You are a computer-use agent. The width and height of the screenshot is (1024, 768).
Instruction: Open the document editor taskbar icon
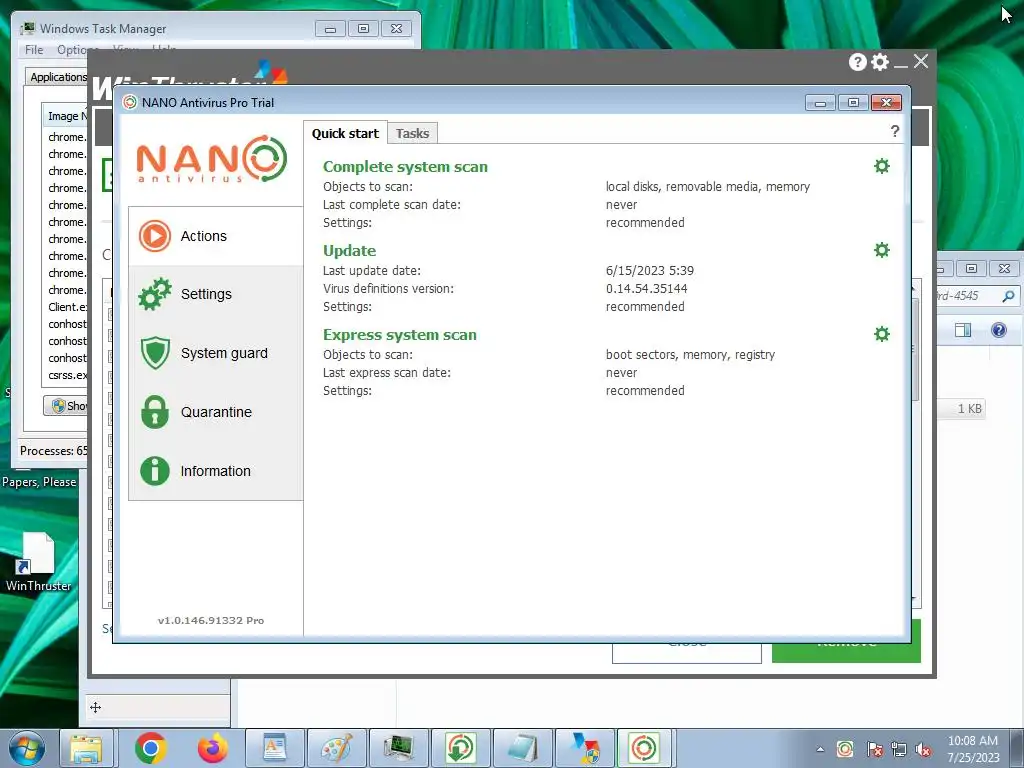[x=274, y=748]
